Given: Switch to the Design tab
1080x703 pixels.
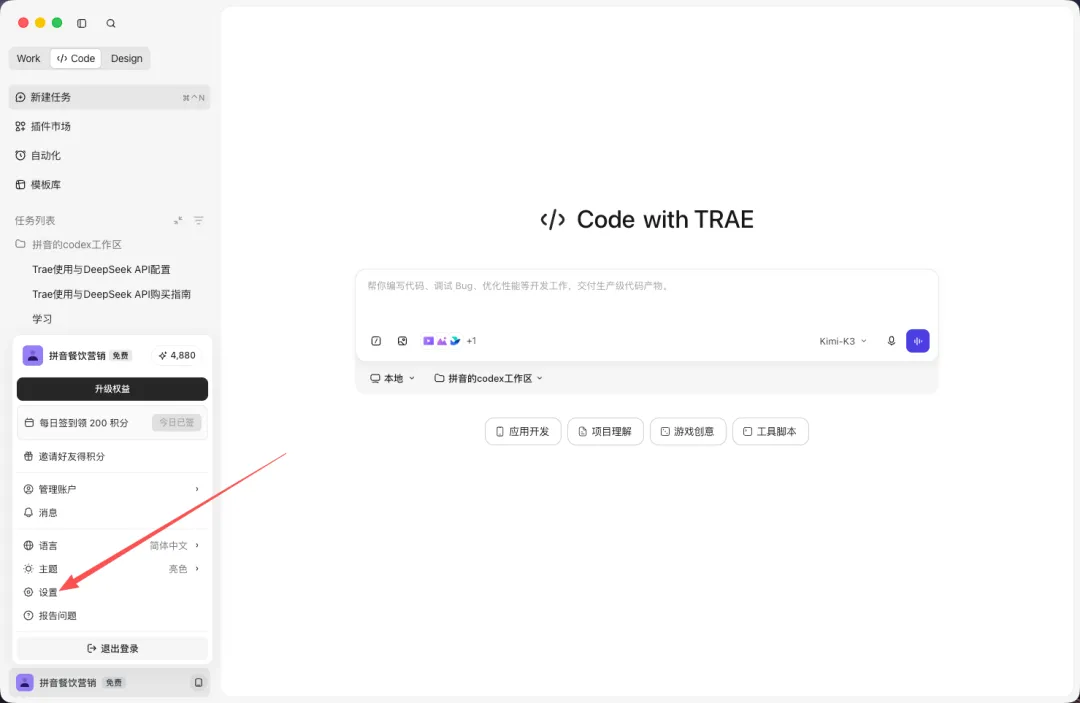Looking at the screenshot, I should click(127, 59).
